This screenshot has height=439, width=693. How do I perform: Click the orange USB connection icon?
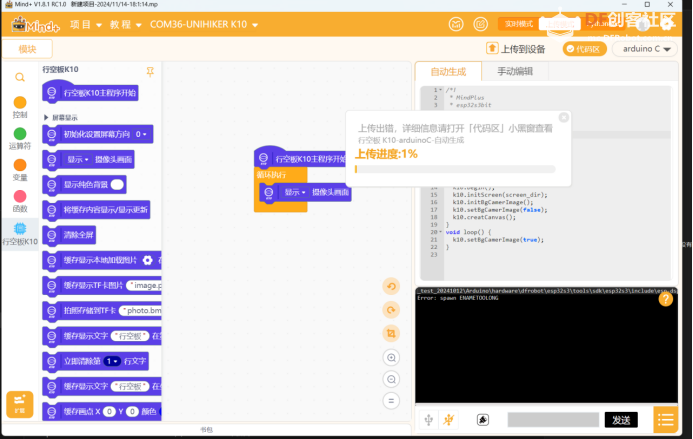[x=449, y=420]
